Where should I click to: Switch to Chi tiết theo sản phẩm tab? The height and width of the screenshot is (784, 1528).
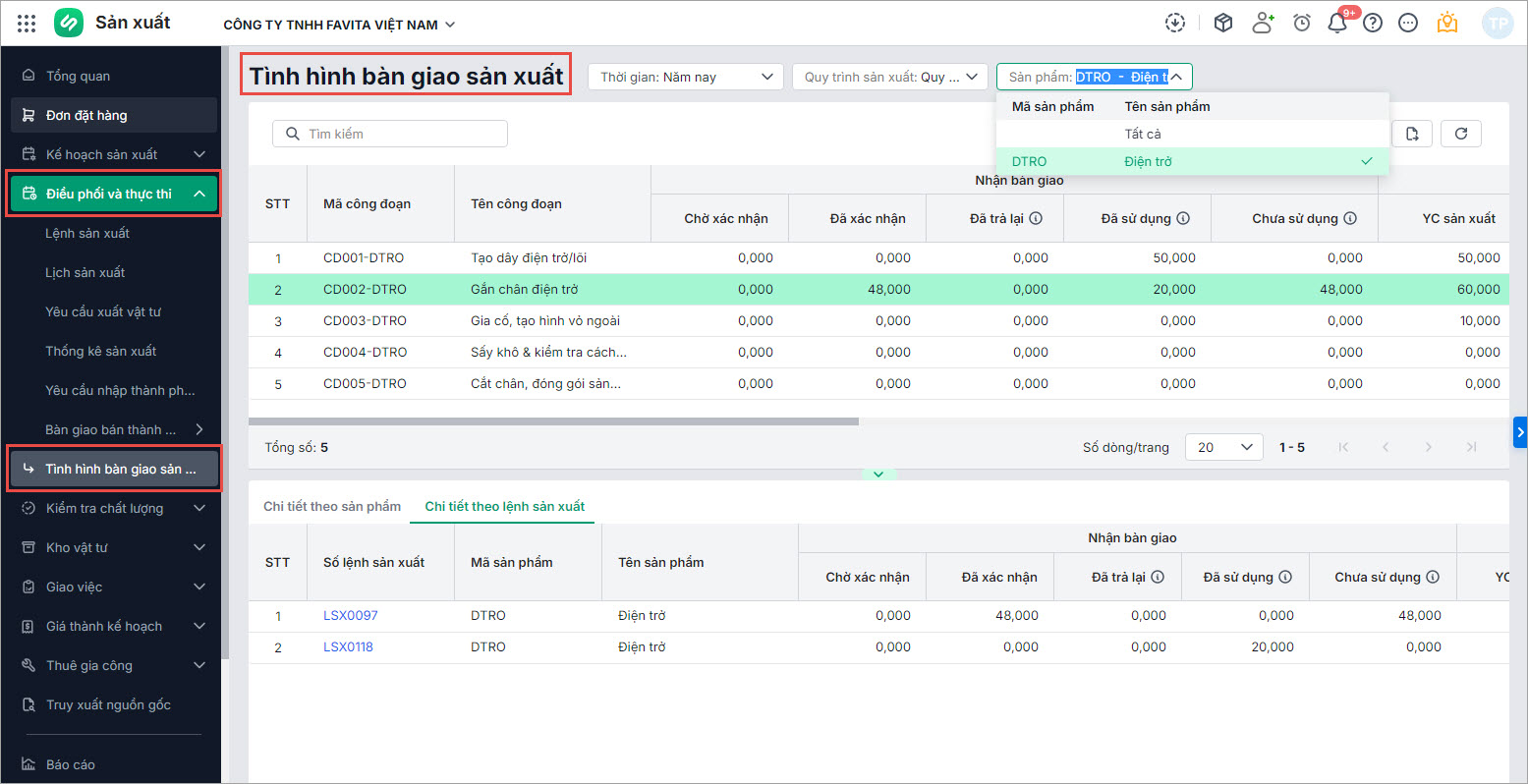click(x=332, y=506)
